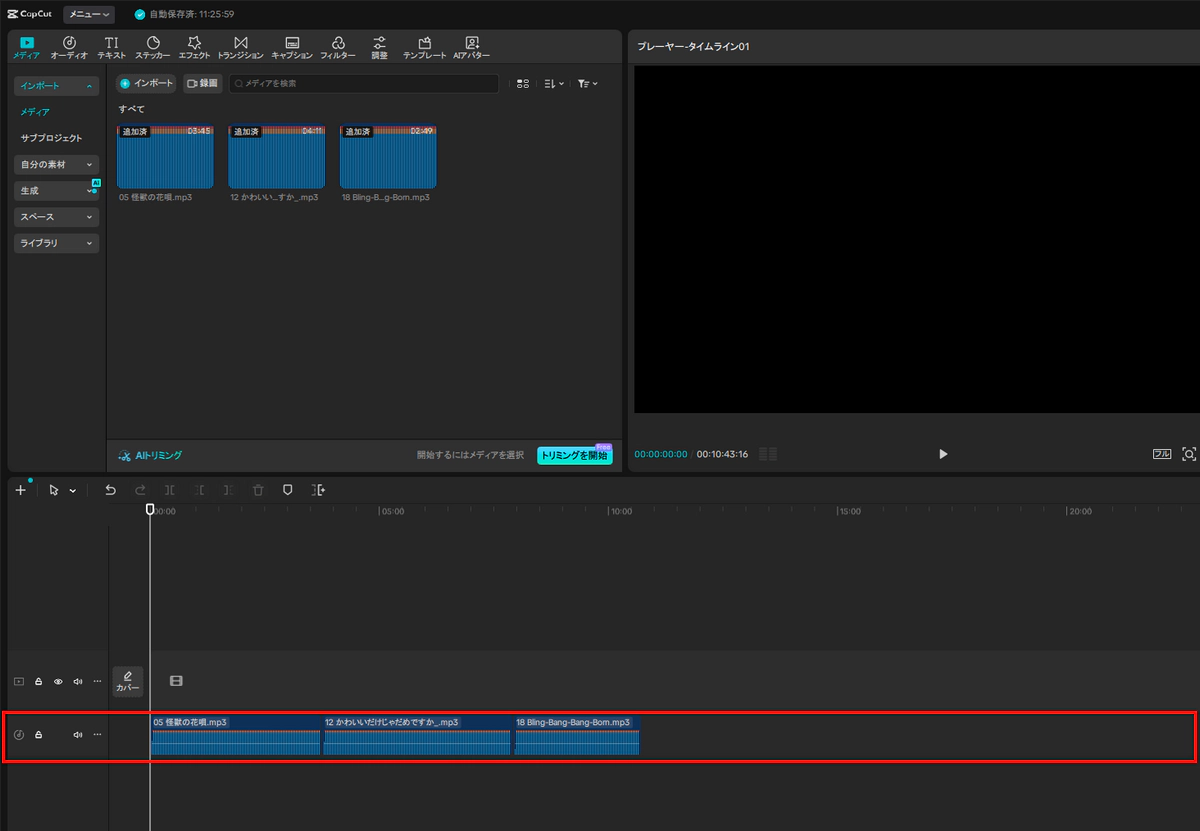This screenshot has width=1200, height=831.
Task: Select メディア in the sidebar
Action: pos(35,112)
